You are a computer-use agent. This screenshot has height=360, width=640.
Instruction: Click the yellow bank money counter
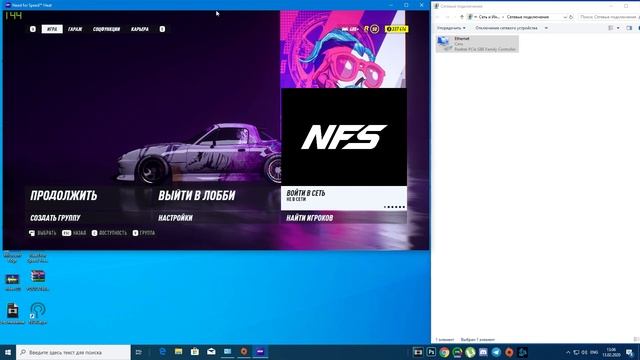(x=397, y=29)
